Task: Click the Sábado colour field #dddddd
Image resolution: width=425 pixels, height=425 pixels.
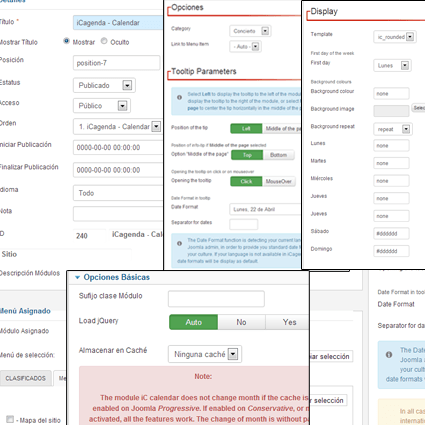Action: click(x=391, y=234)
